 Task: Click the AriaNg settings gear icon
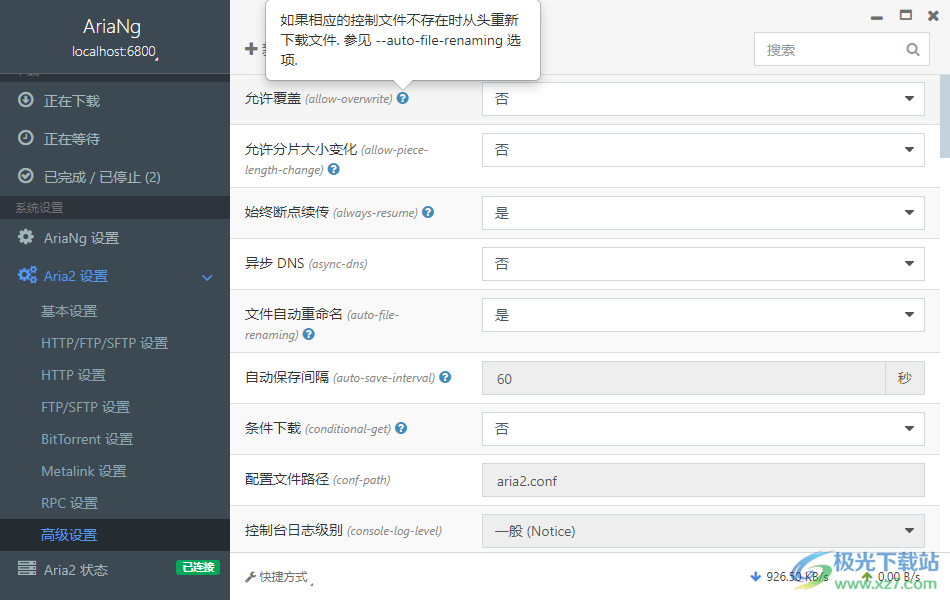point(25,236)
